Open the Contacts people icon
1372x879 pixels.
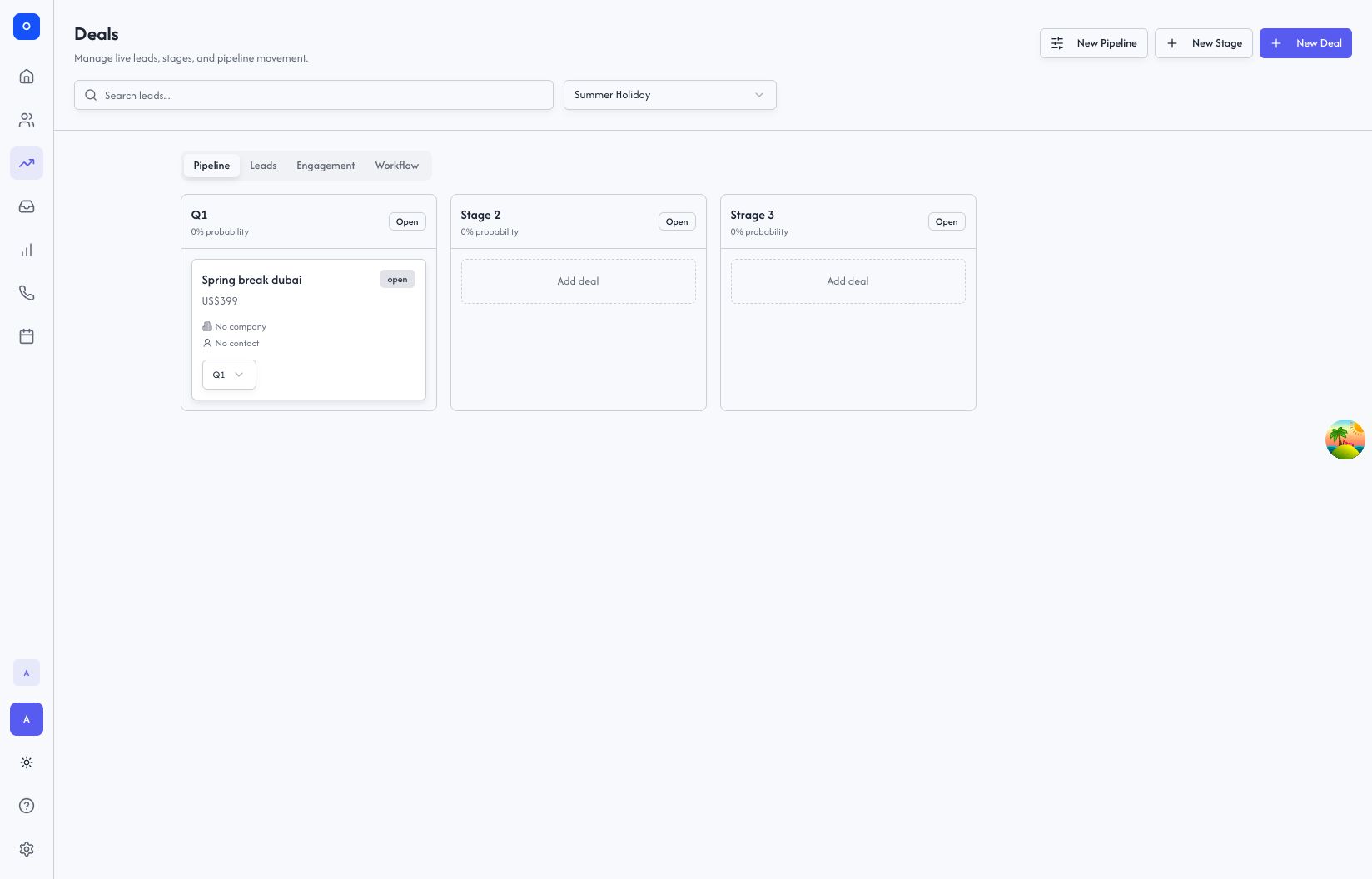click(x=27, y=120)
